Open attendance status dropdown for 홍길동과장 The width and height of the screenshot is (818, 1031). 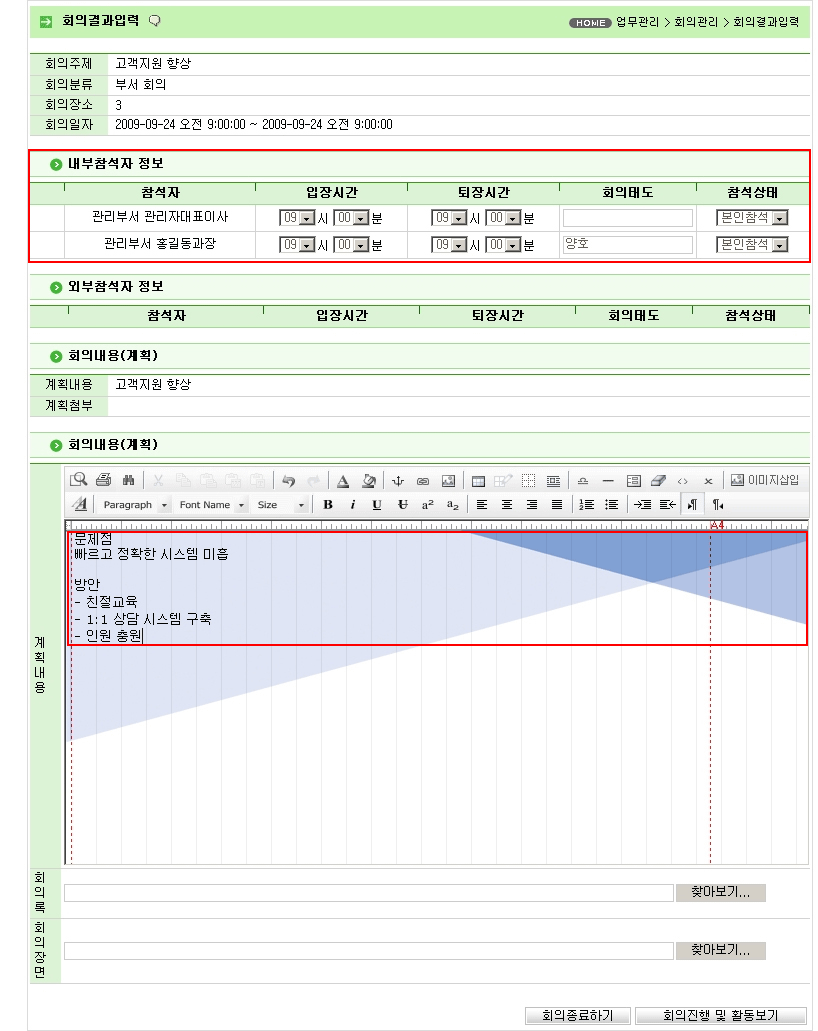[779, 245]
